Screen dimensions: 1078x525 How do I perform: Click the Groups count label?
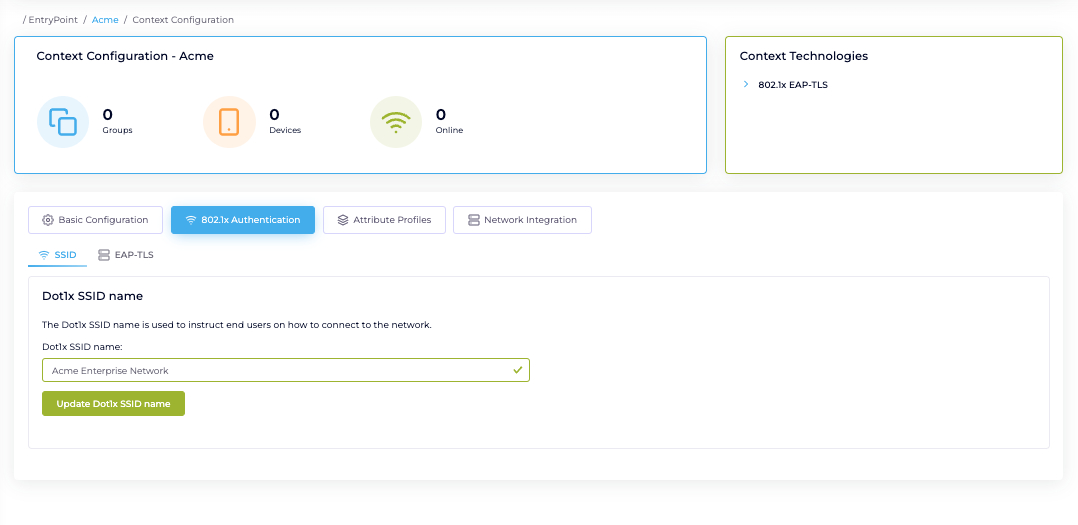pyautogui.click(x=117, y=130)
